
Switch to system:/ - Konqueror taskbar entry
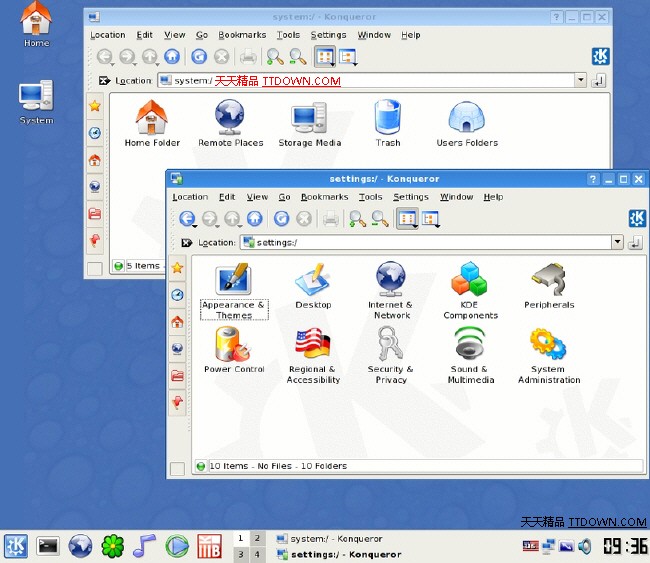pyautogui.click(x=330, y=539)
